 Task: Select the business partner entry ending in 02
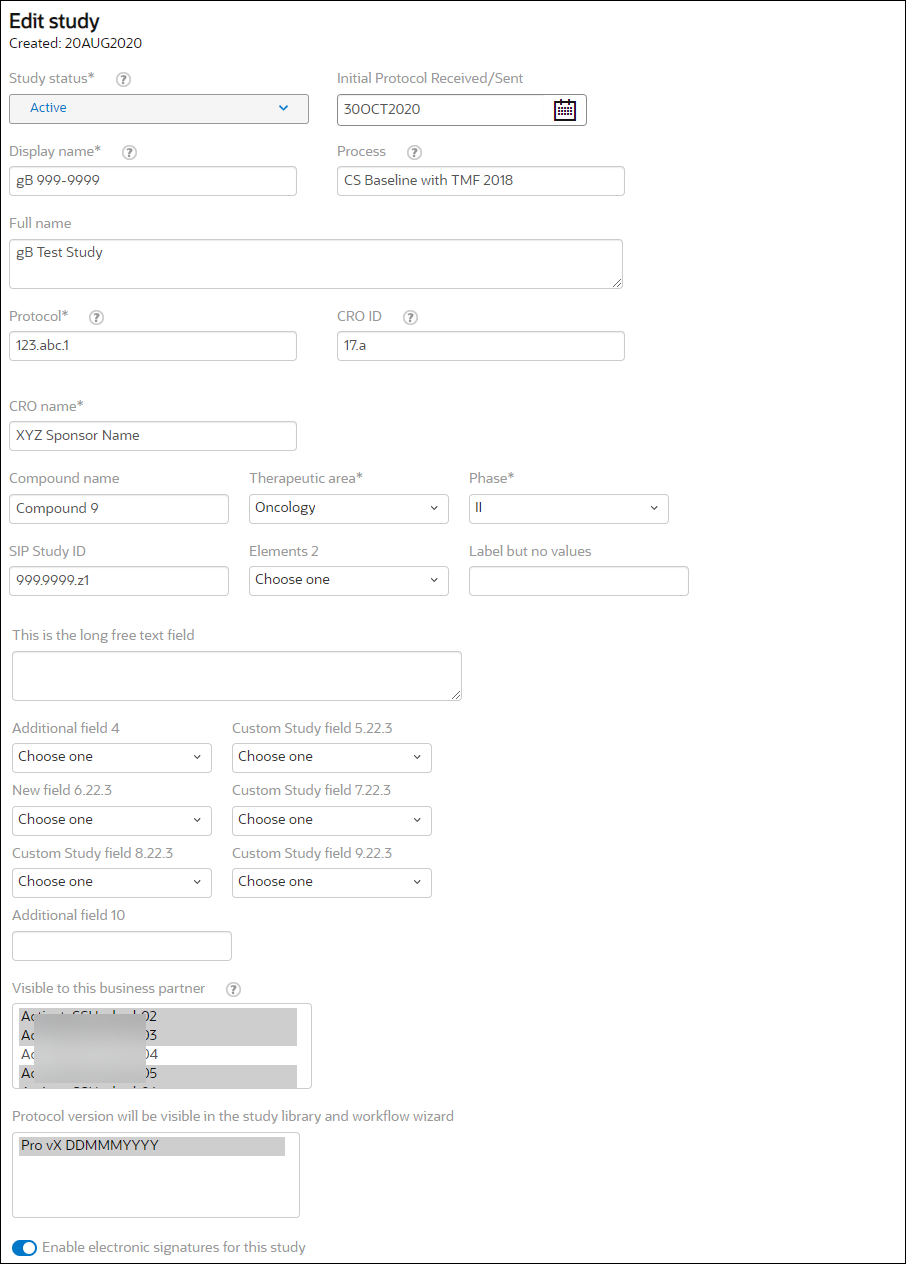click(158, 1017)
